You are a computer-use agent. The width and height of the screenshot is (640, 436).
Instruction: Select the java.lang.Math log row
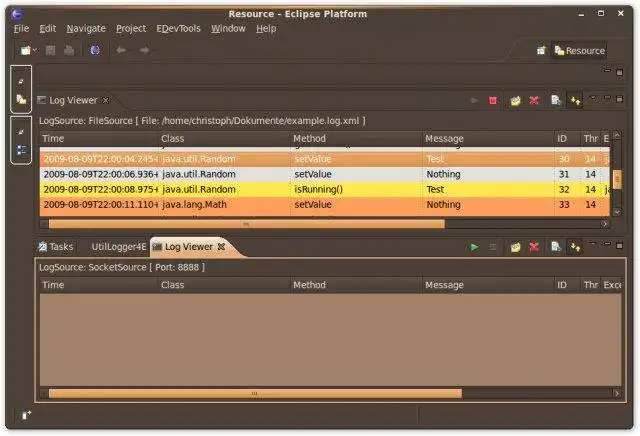324,205
